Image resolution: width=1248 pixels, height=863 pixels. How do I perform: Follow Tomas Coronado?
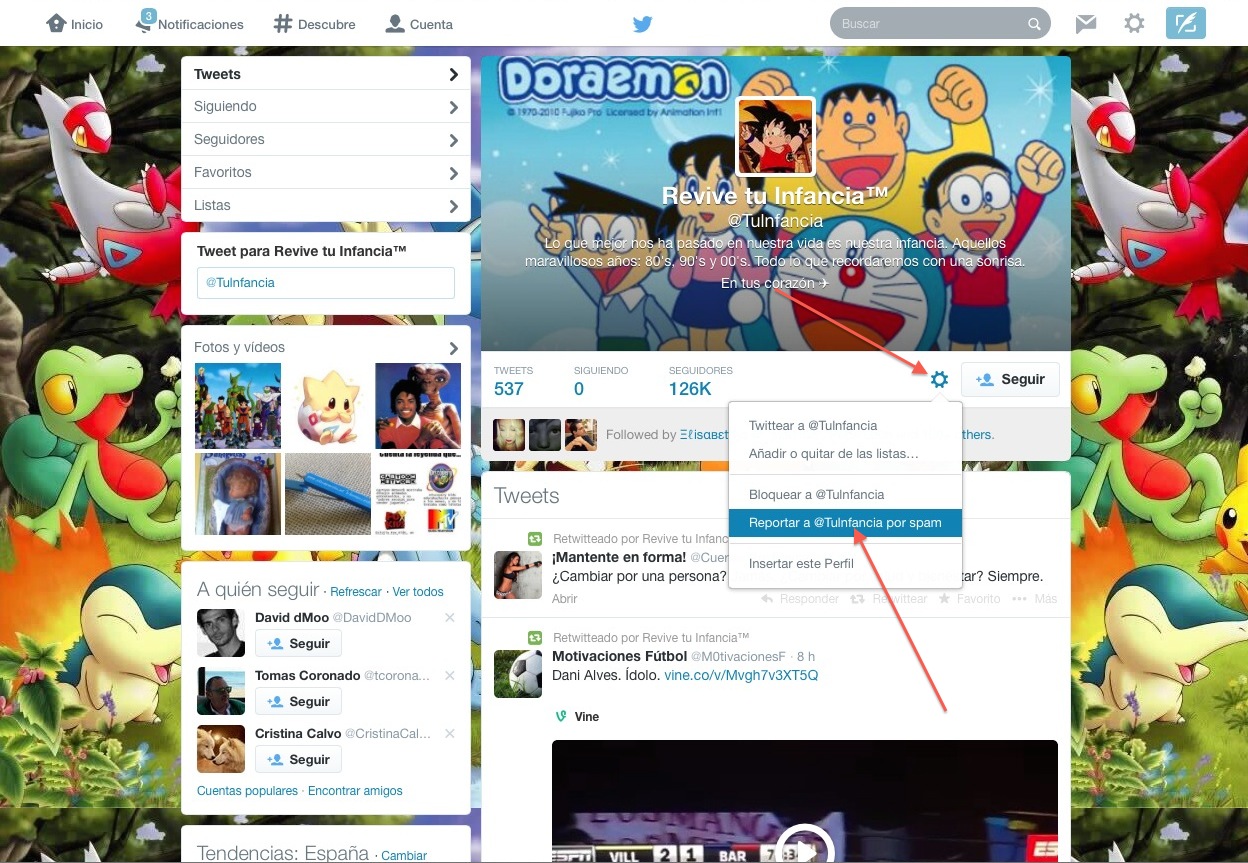coord(298,702)
